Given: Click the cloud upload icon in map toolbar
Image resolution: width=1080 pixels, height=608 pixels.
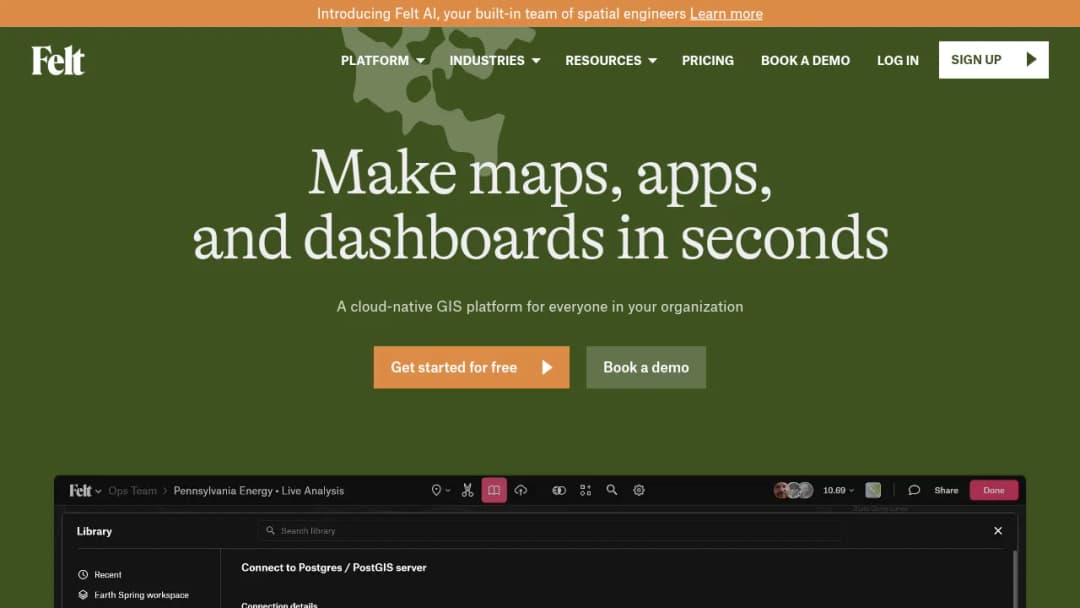Looking at the screenshot, I should [x=521, y=490].
